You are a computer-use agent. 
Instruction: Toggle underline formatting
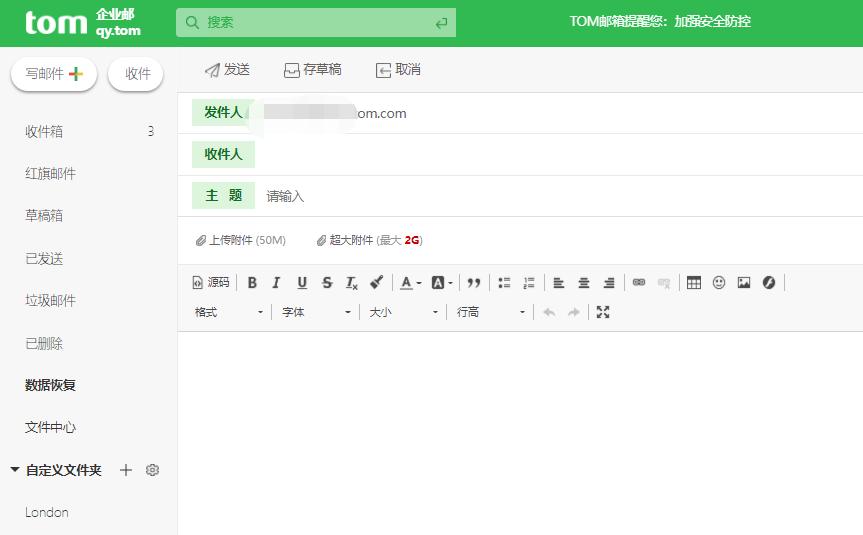click(x=302, y=282)
